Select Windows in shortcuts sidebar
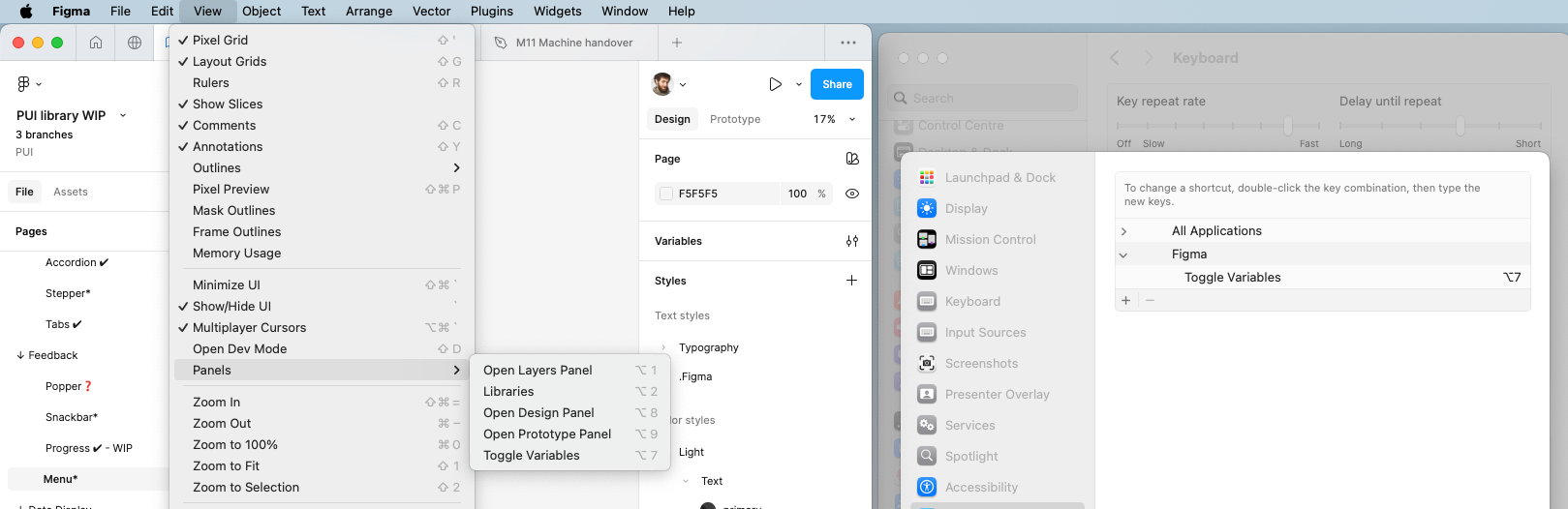This screenshot has height=509, width=1568. point(957,270)
